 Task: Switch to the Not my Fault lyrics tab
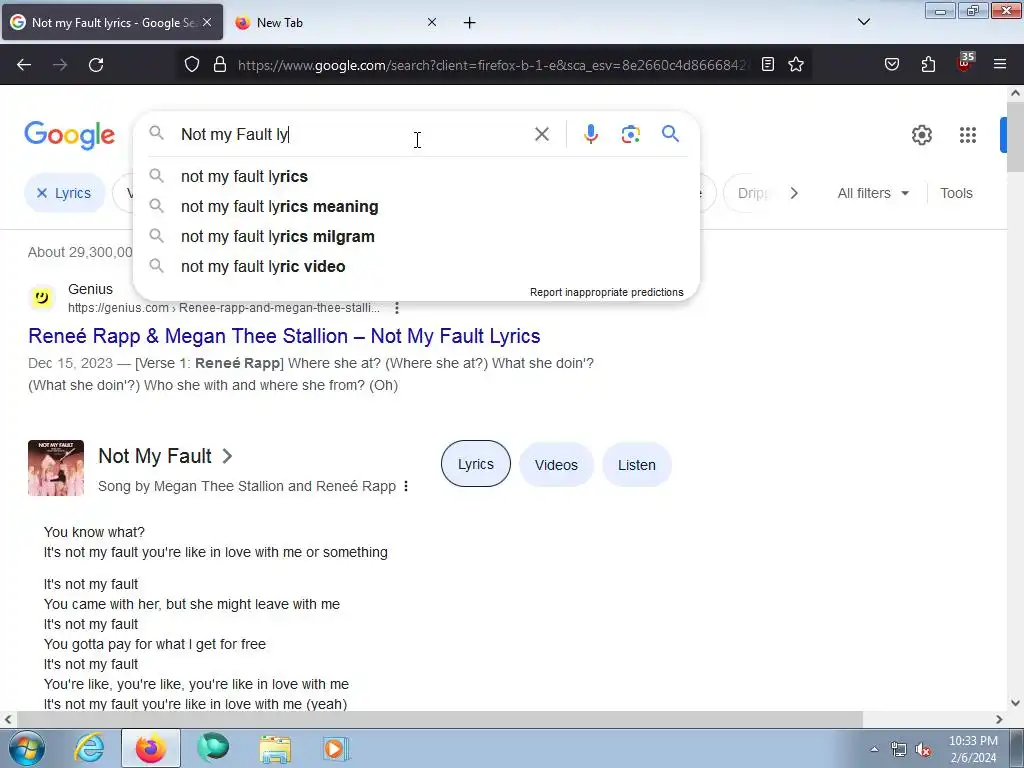[112, 22]
